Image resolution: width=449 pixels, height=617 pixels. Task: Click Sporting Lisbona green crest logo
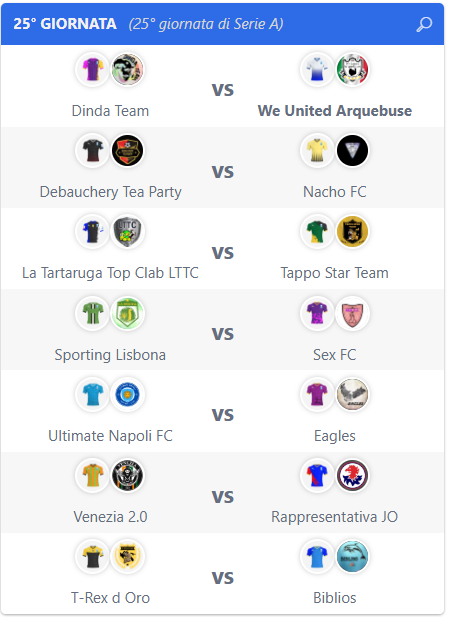point(127,313)
